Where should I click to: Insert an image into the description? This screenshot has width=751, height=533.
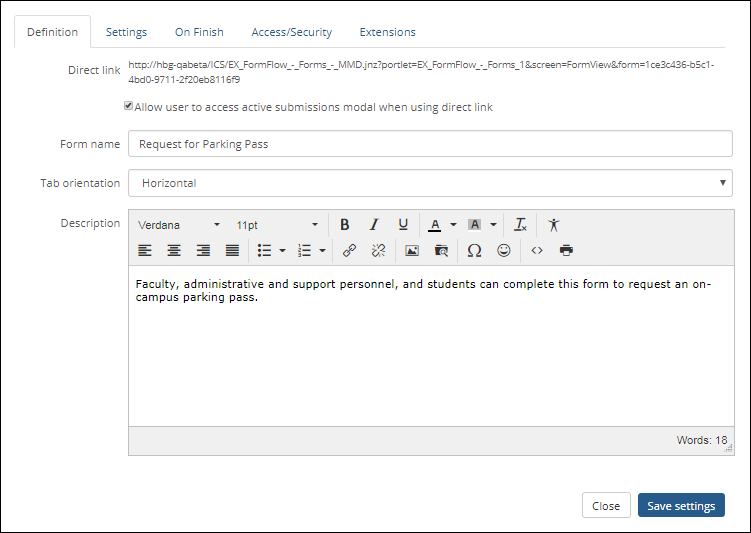coord(411,250)
